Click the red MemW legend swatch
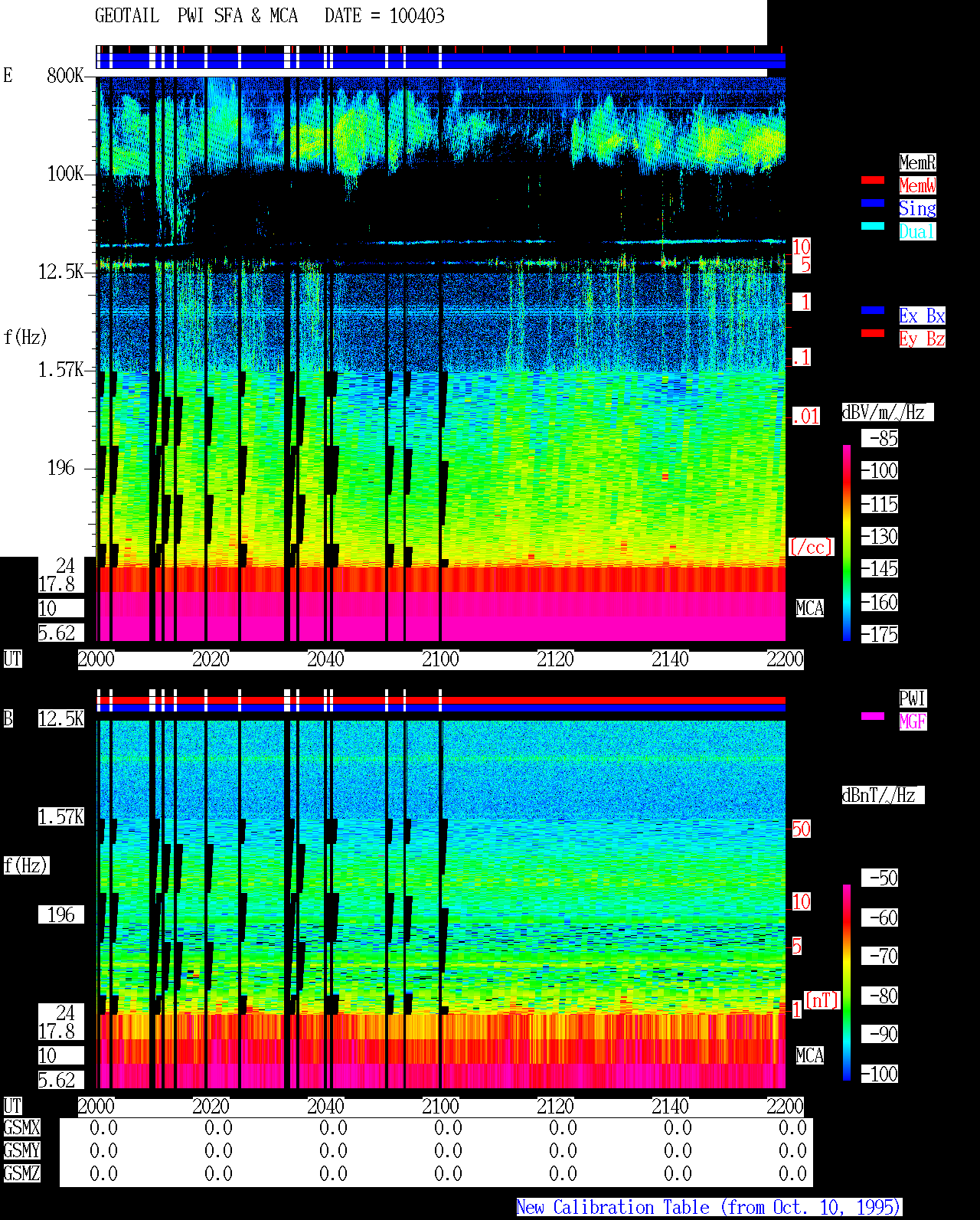The image size is (980, 1220). [x=873, y=180]
